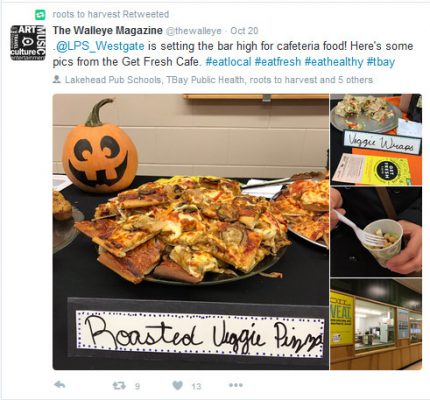Follow the #eatlocal hashtag

pyautogui.click(x=228, y=62)
